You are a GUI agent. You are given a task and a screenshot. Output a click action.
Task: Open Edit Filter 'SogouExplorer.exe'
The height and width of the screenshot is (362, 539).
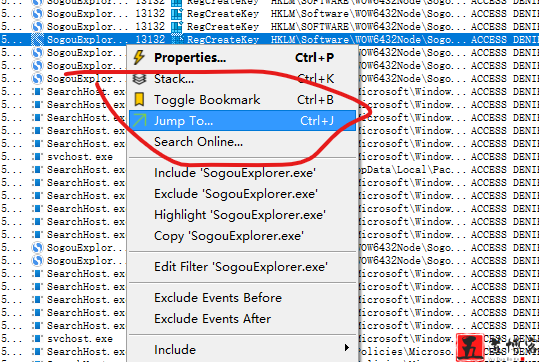coord(242,267)
